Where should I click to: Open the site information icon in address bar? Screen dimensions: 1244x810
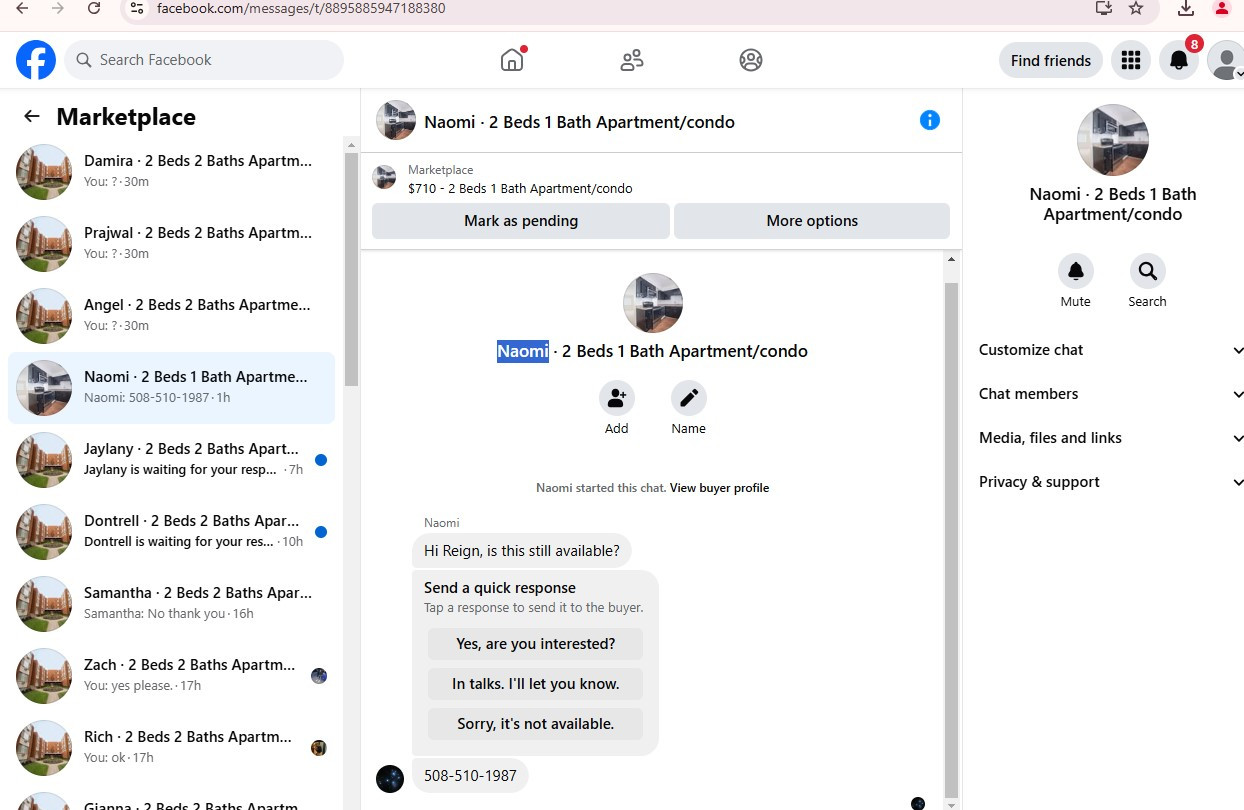pos(138,8)
